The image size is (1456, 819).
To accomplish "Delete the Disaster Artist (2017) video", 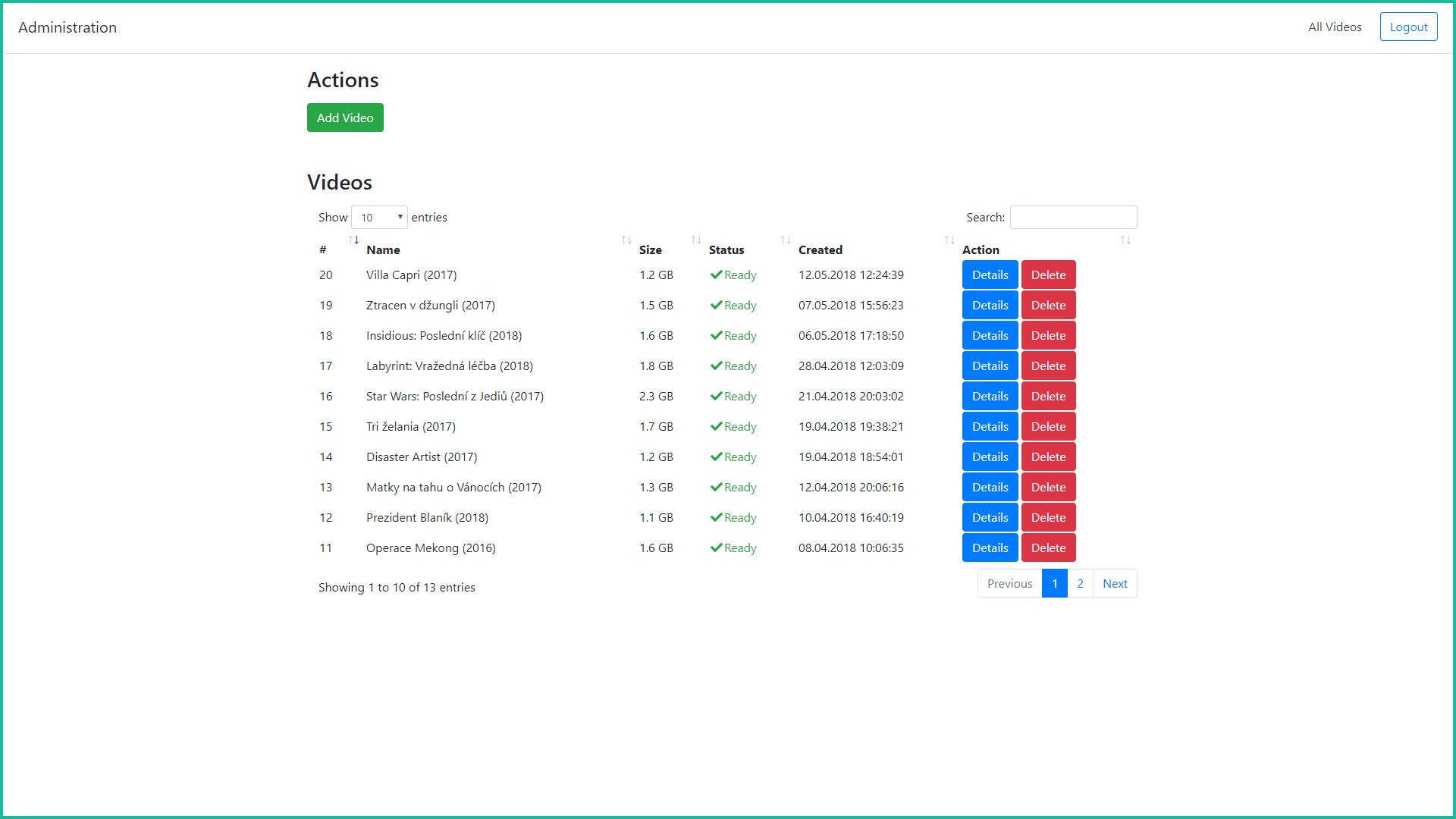I will [x=1048, y=457].
